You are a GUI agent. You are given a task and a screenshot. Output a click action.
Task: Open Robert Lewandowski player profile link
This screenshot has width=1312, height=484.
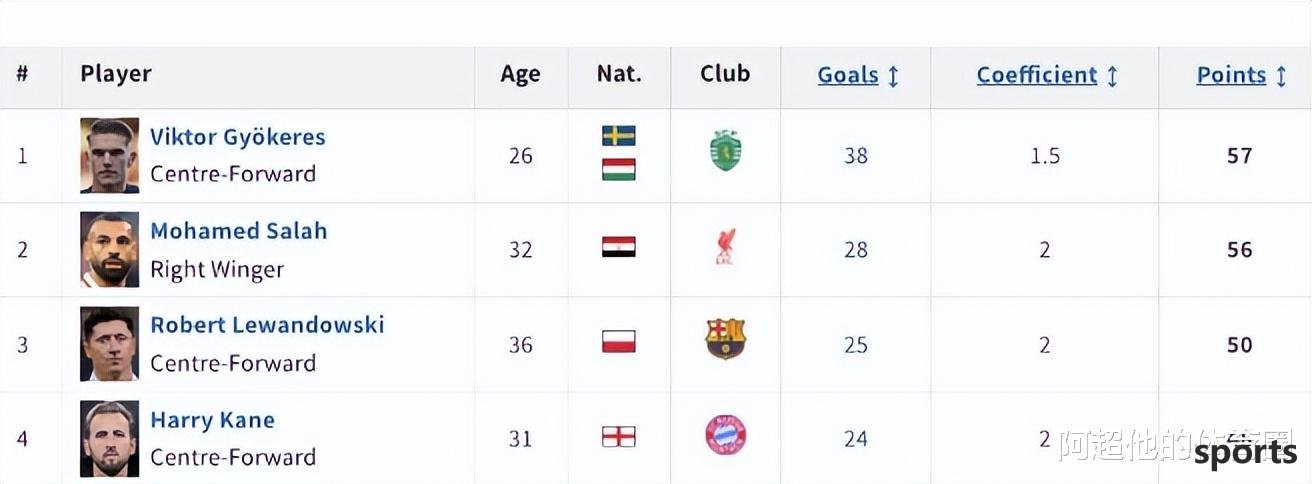267,325
